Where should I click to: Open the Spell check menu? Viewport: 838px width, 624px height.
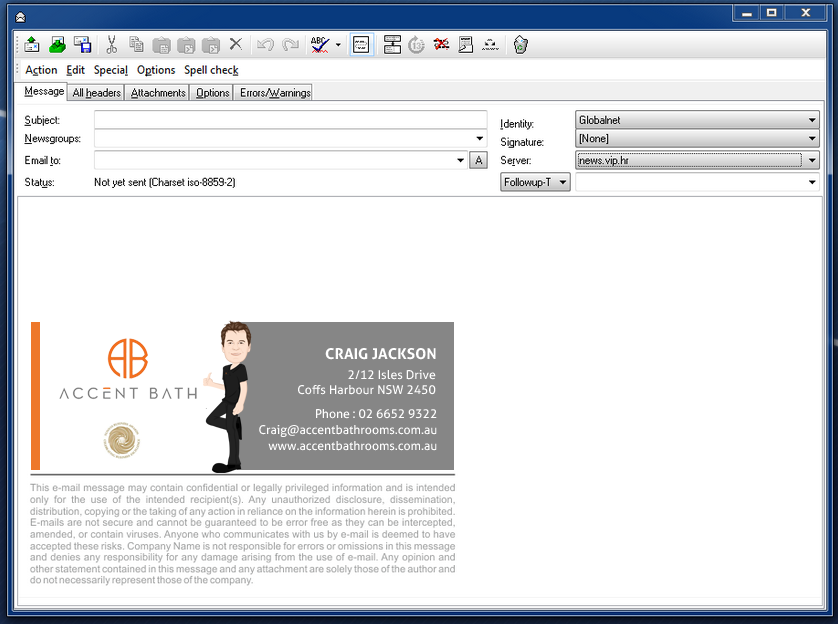click(x=211, y=70)
